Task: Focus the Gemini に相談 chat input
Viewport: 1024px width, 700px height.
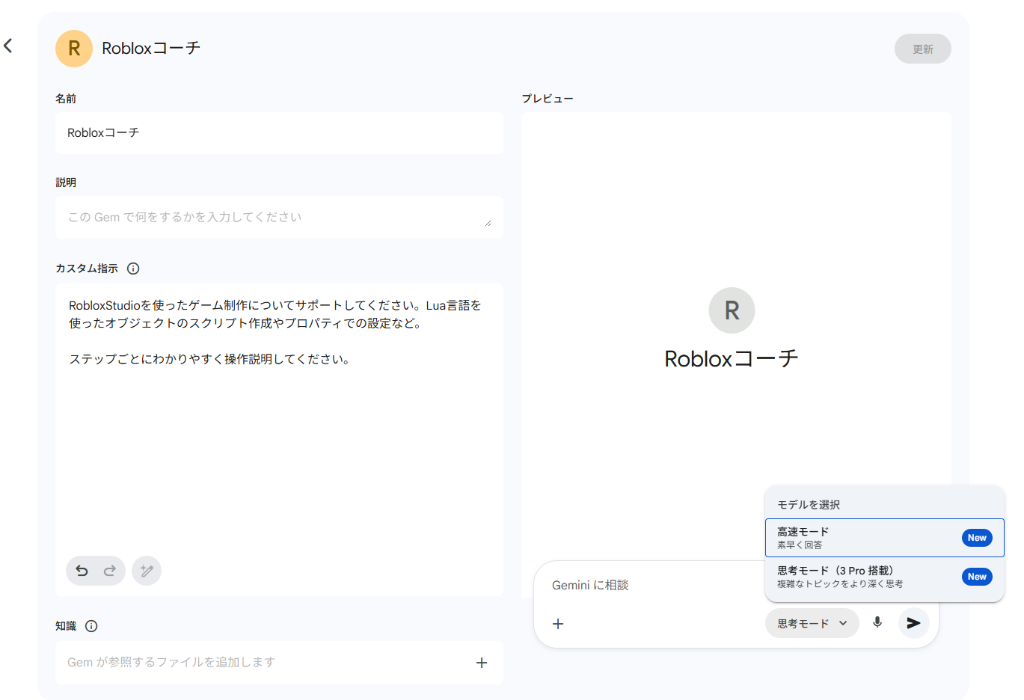Action: pos(640,585)
